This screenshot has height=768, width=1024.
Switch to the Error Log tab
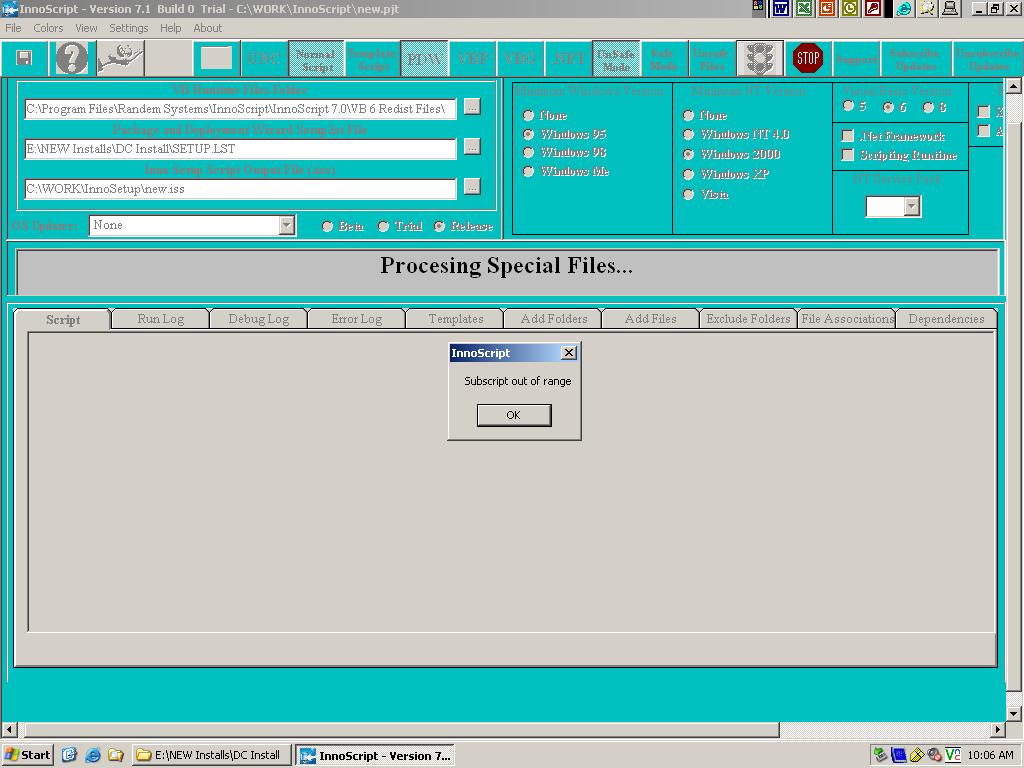pyautogui.click(x=357, y=319)
